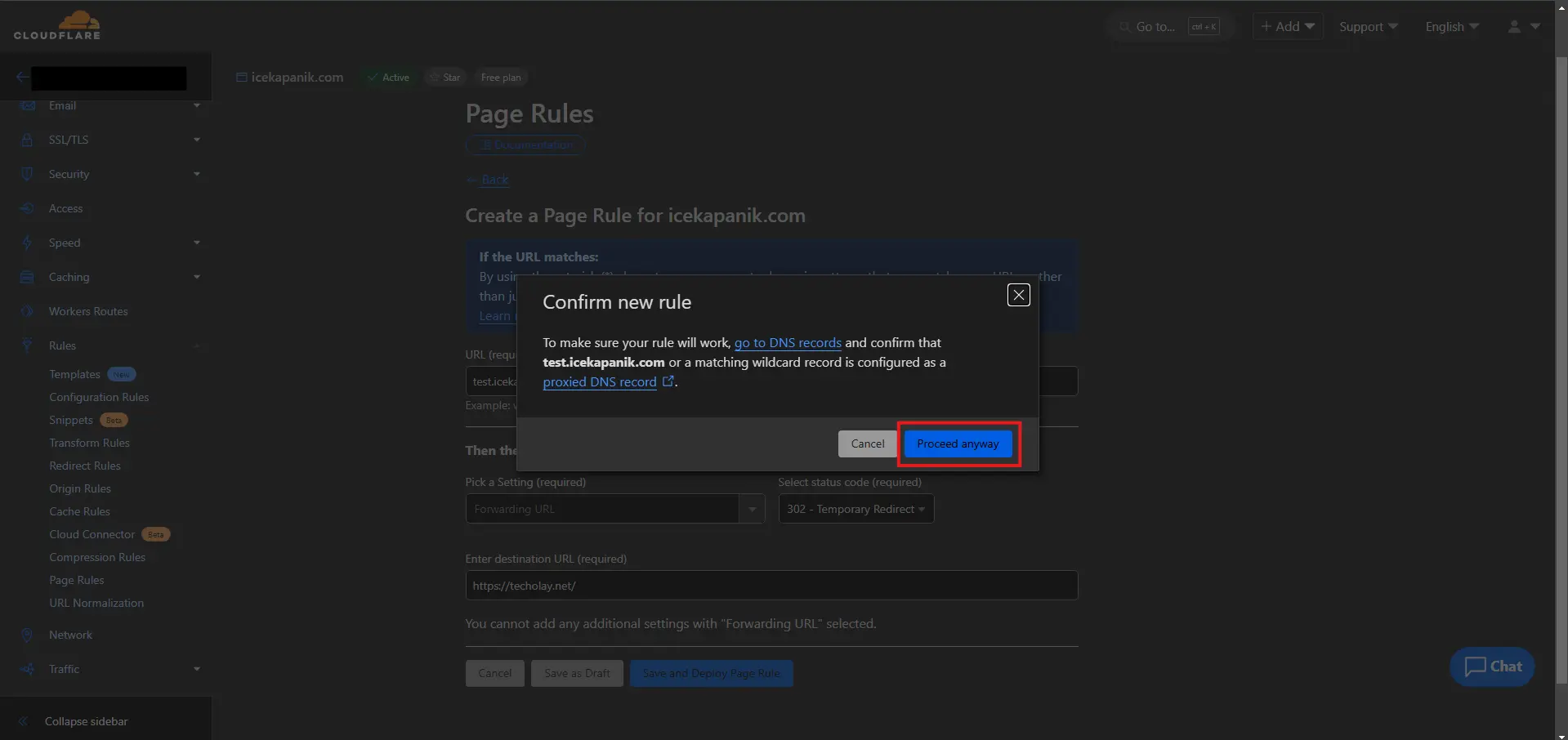
Task: Click the Caching drive icon
Action: pyautogui.click(x=27, y=277)
